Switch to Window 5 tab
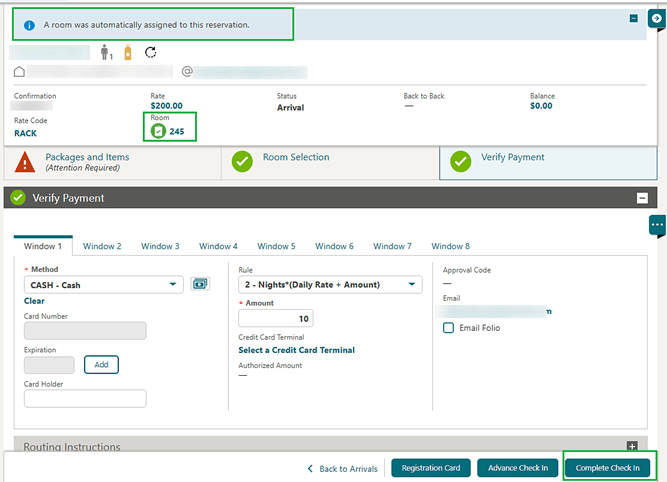Viewport: 667px width, 482px height. [276, 246]
